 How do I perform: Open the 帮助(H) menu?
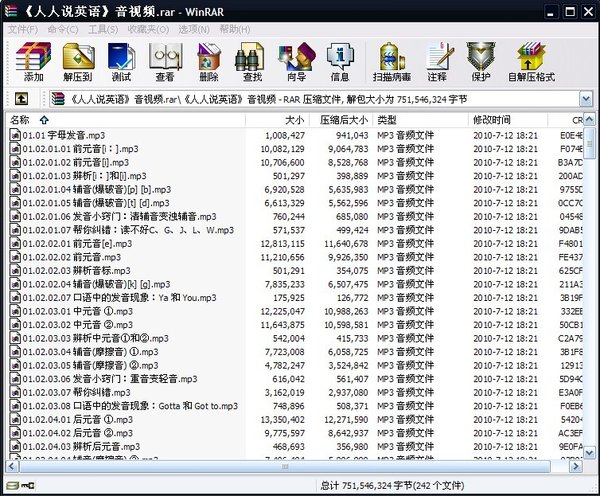[235, 29]
